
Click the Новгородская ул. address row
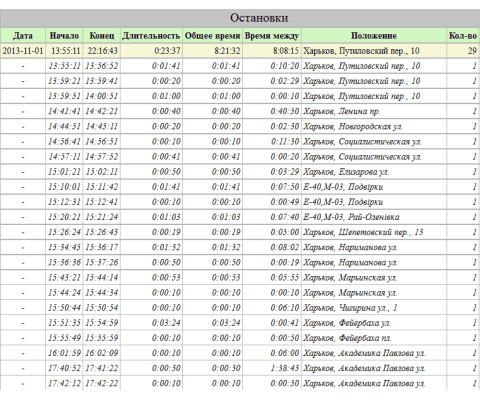coord(240,126)
